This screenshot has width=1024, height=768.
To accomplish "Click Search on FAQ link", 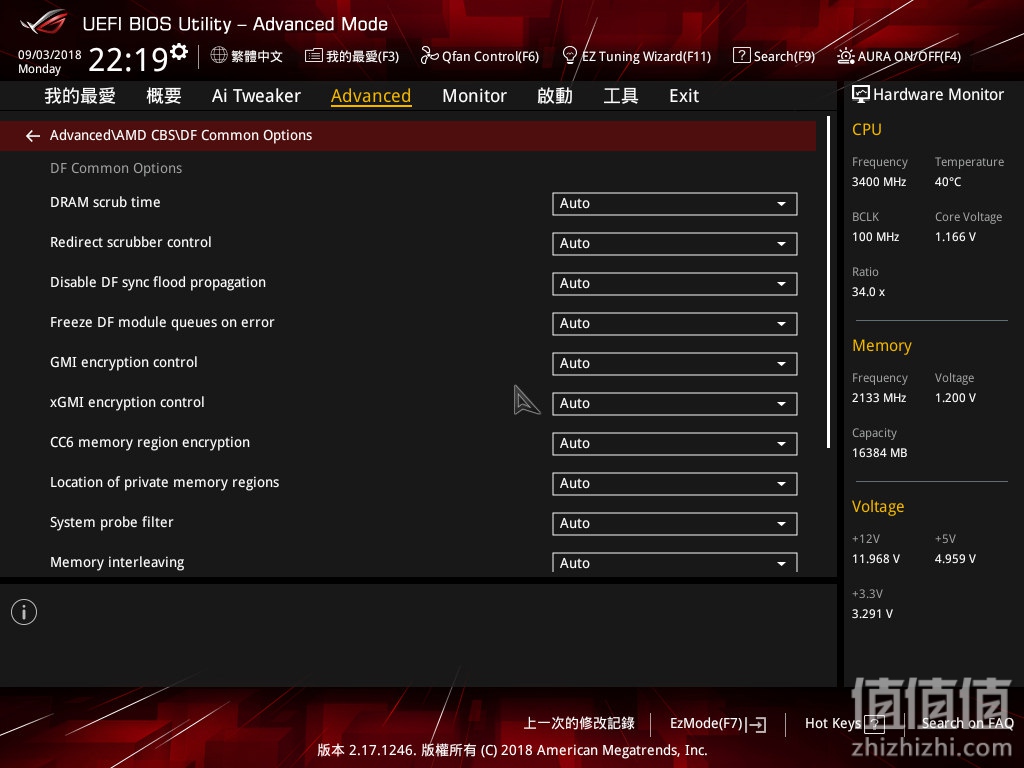I will pos(967,724).
